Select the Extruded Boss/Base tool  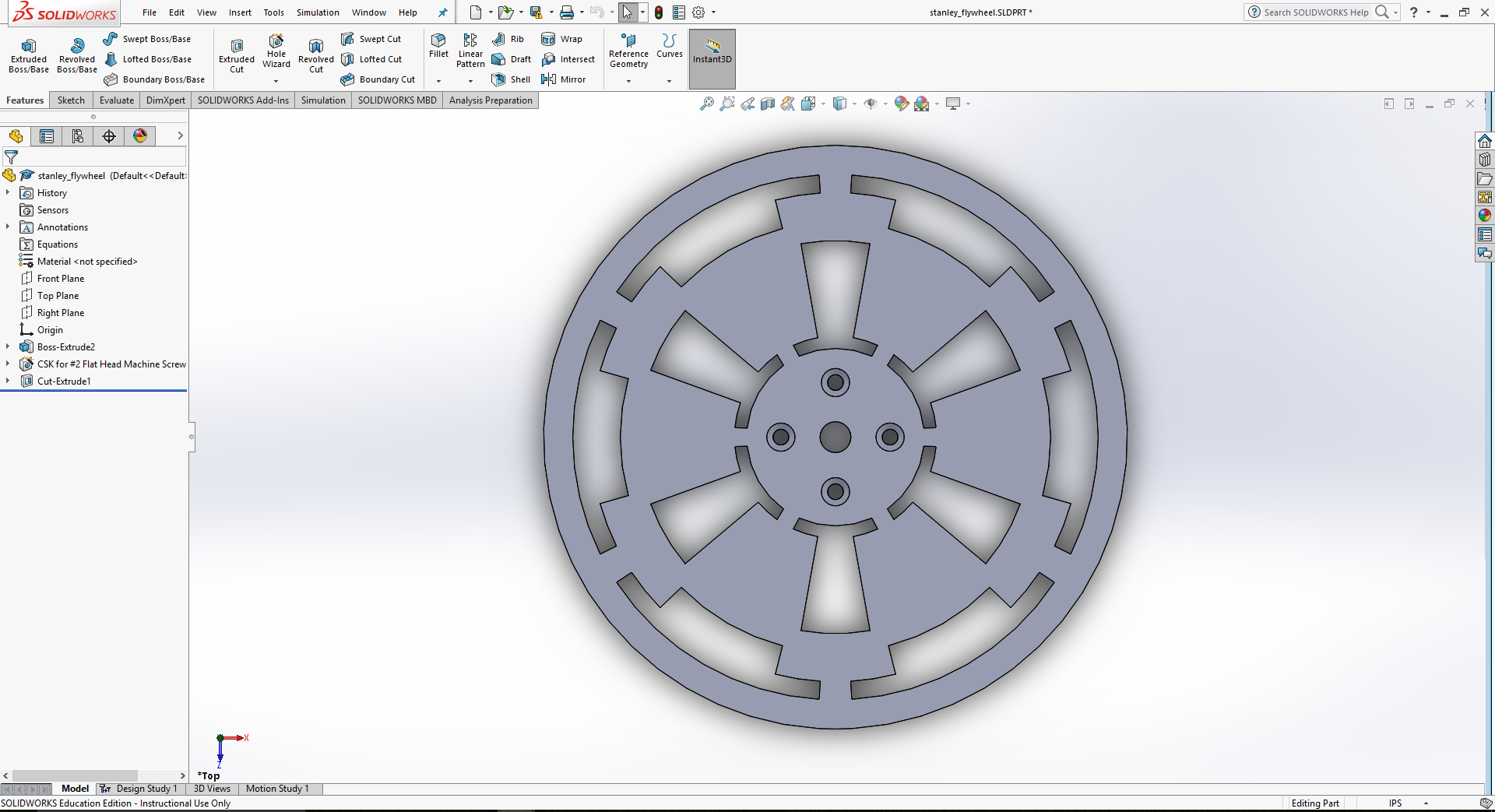point(28,54)
